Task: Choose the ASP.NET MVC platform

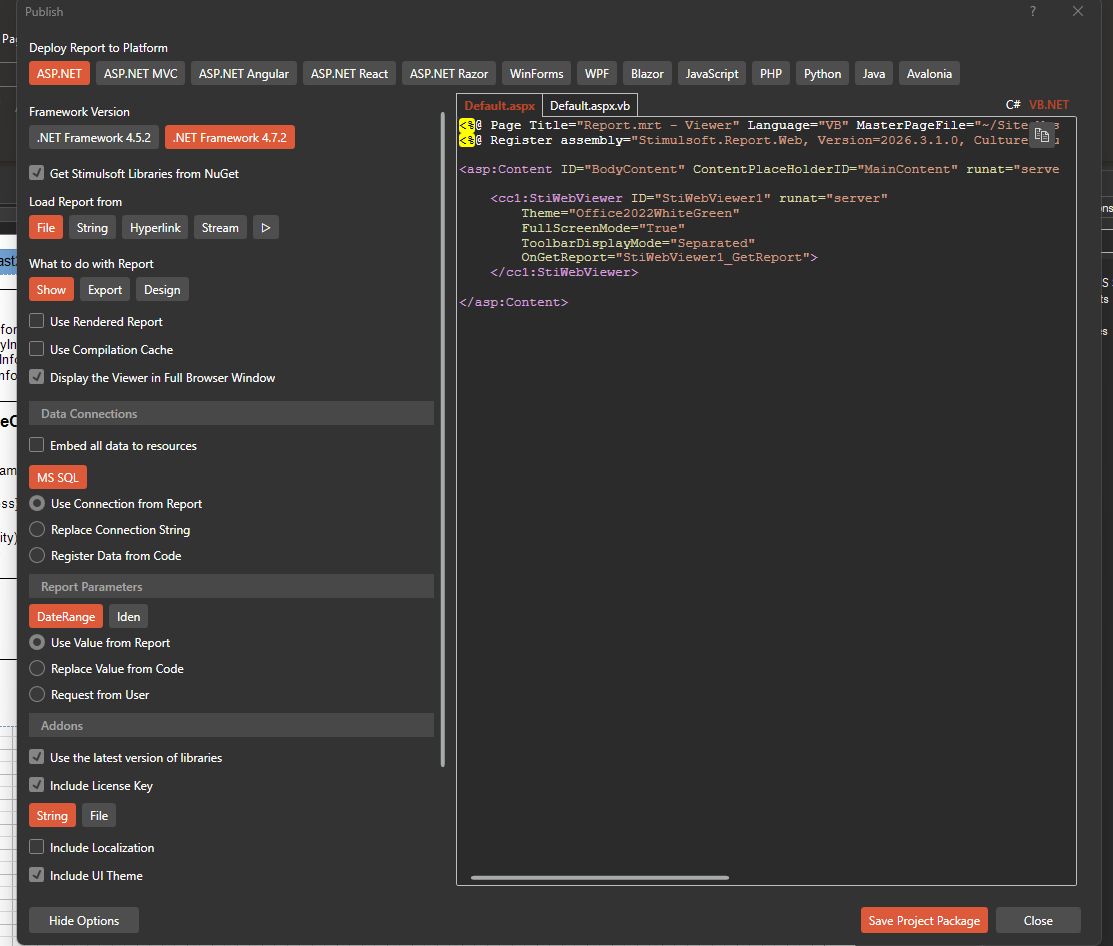Action: coord(141,74)
